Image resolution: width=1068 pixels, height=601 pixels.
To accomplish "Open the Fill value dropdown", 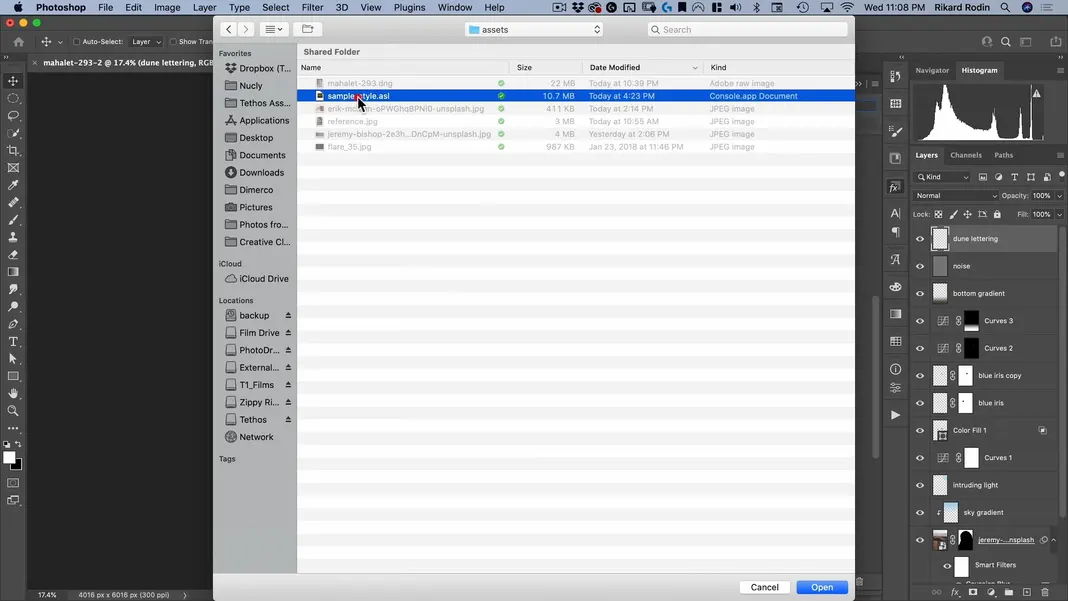I will pos(1059,215).
